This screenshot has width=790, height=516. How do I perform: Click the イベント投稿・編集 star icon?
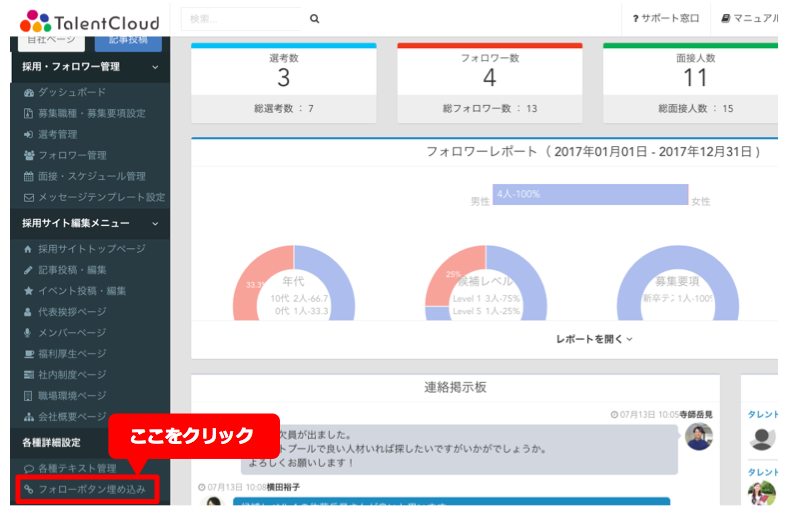tap(29, 291)
